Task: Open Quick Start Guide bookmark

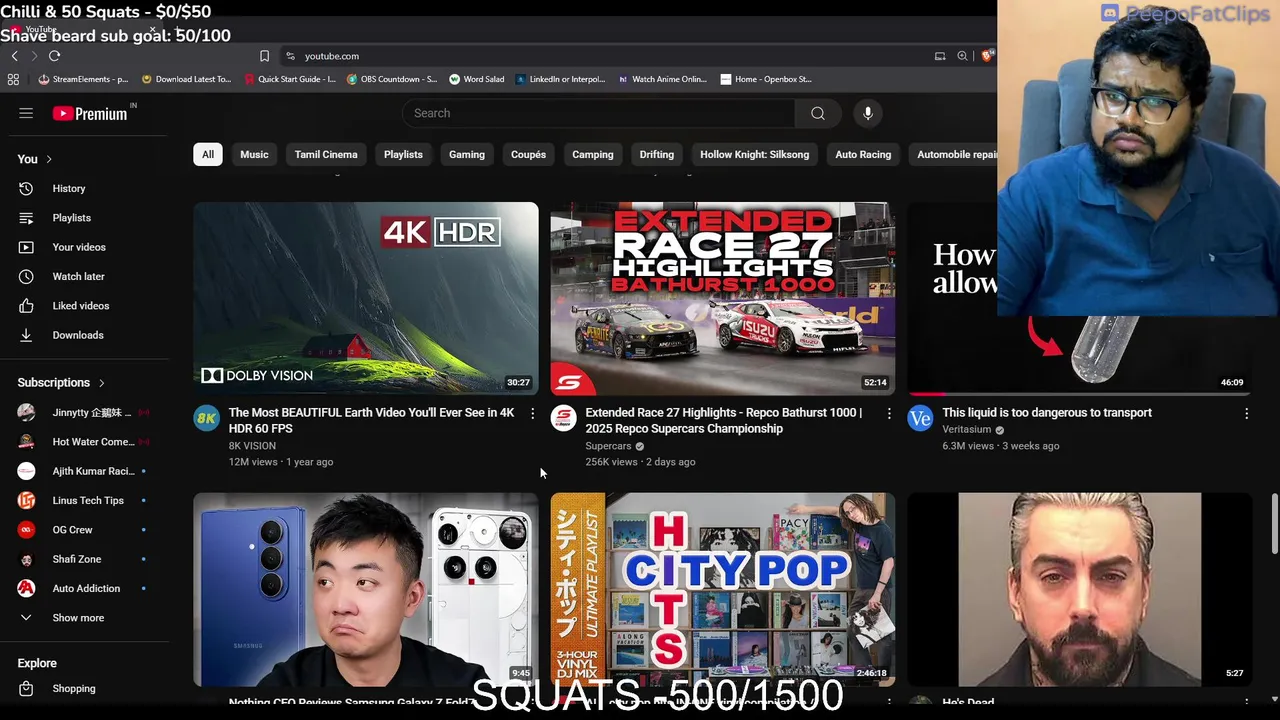Action: click(x=290, y=79)
